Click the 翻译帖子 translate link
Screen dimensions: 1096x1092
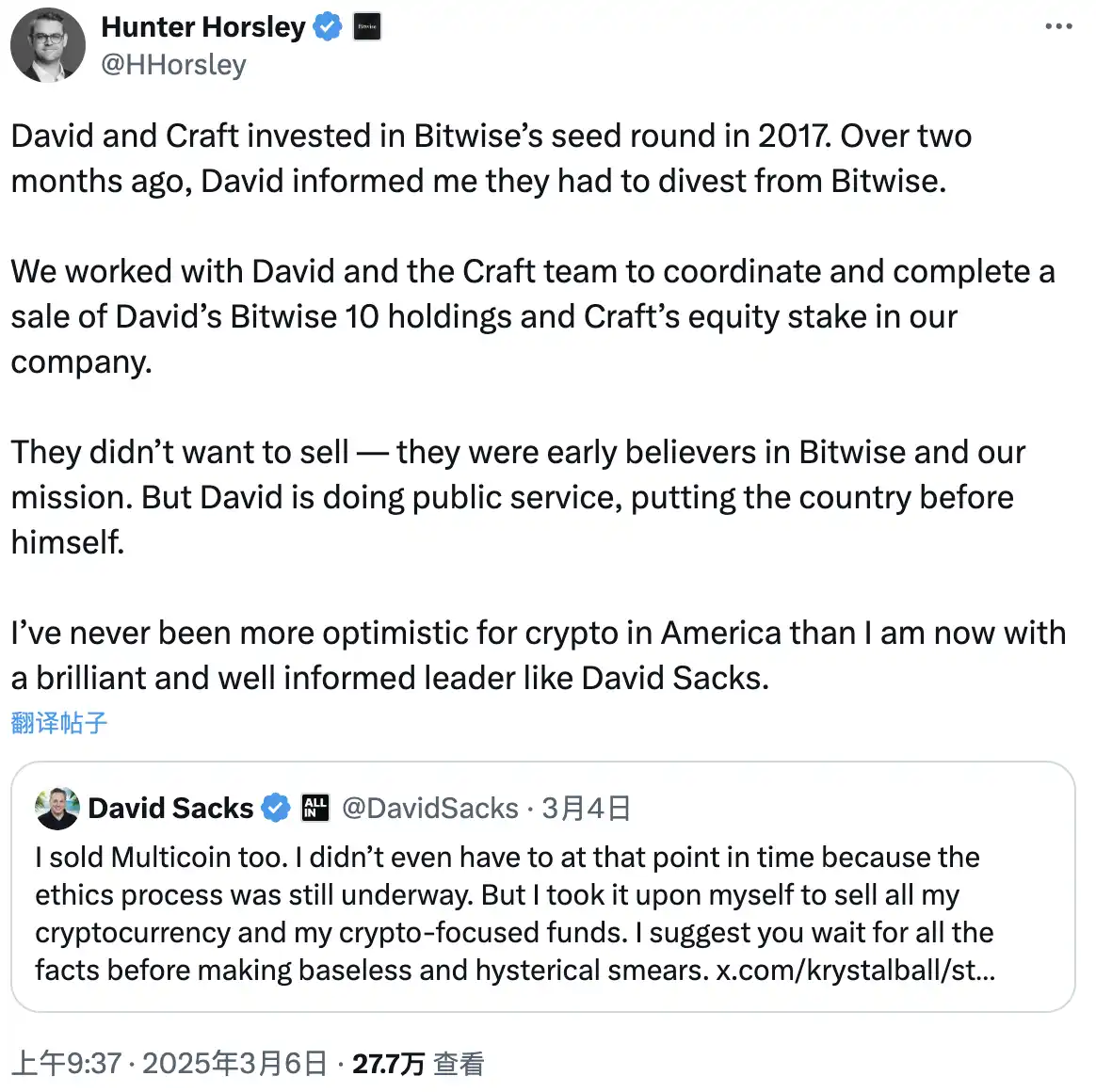point(59,723)
